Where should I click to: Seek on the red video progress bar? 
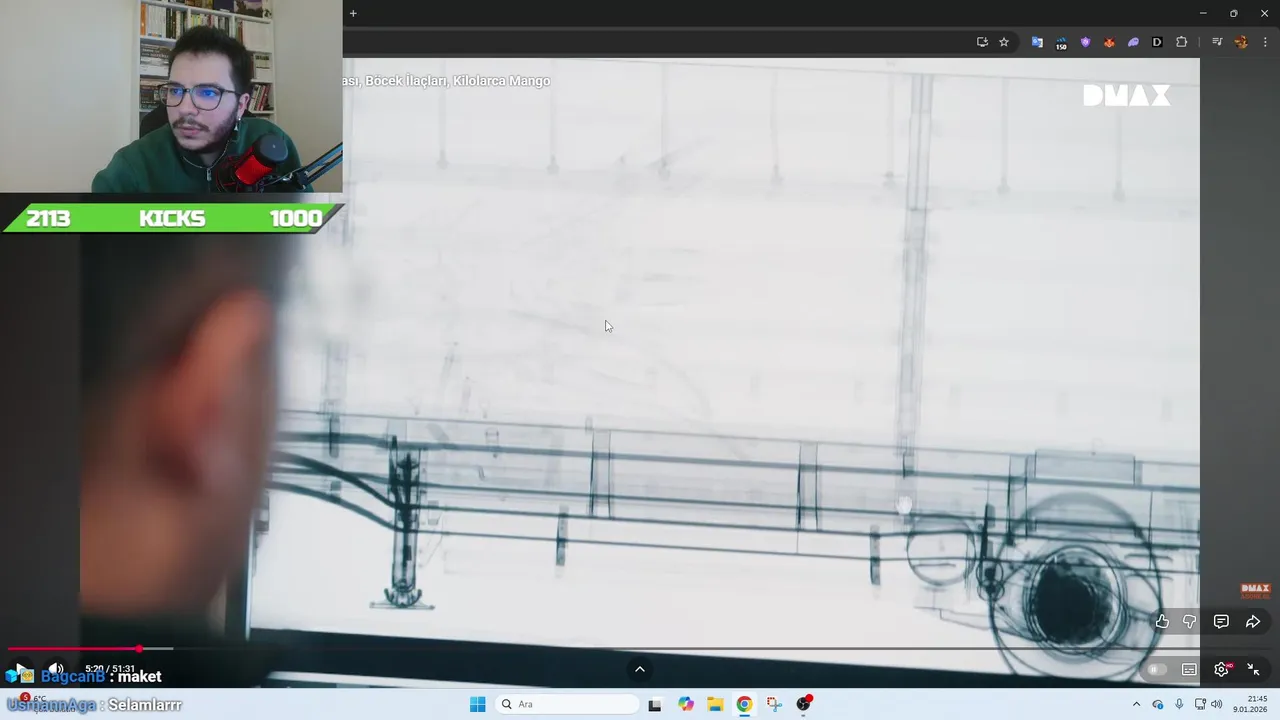[x=640, y=649]
